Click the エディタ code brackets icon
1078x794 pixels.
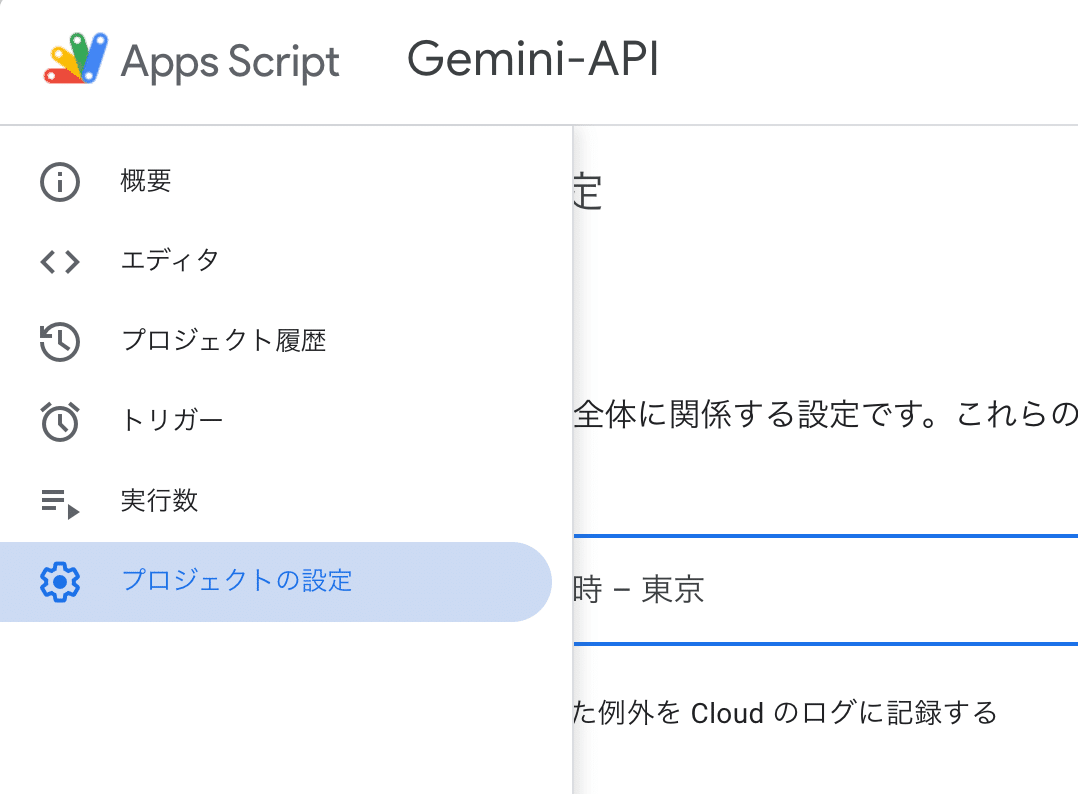point(60,262)
